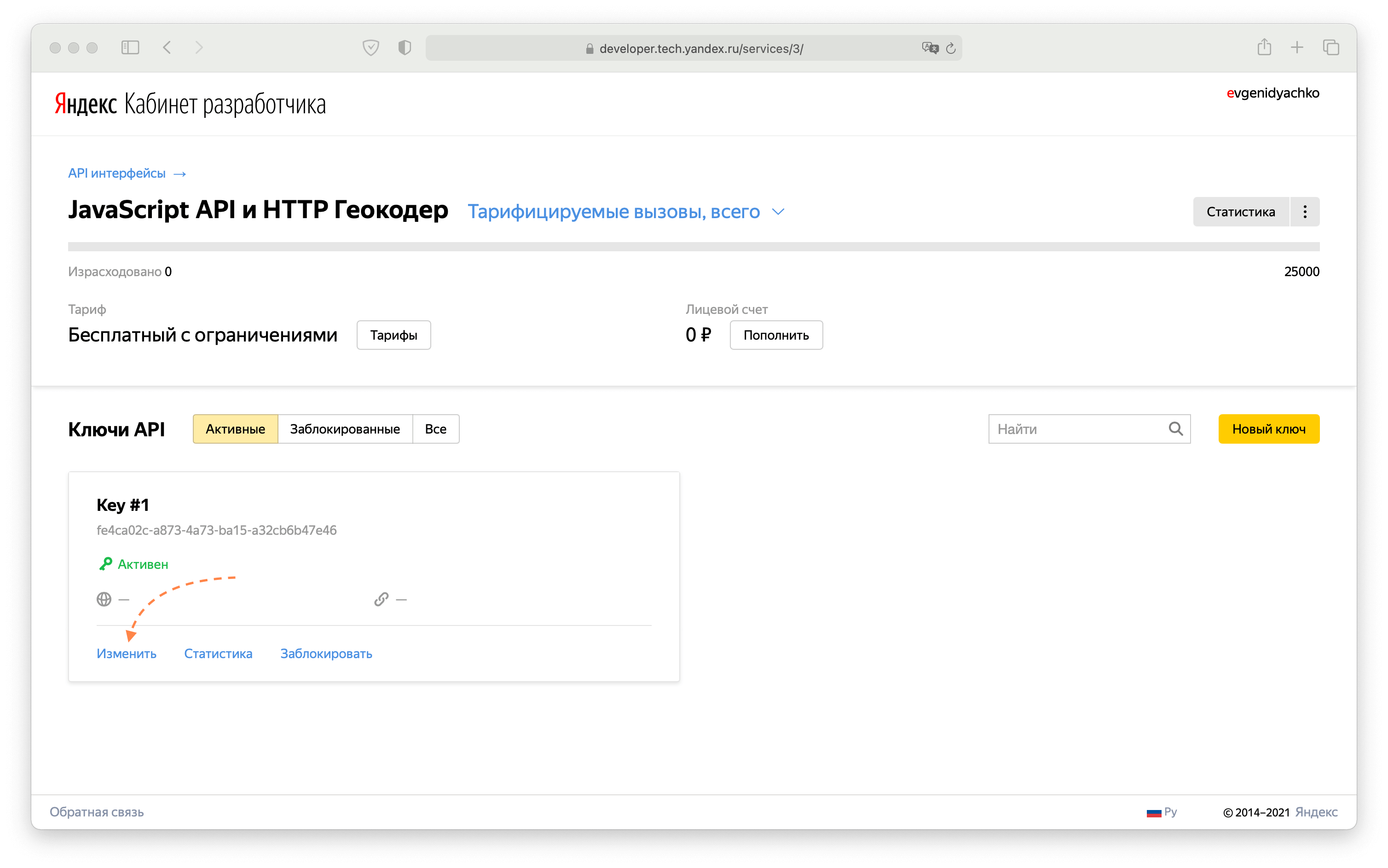Click the Пополнить button
This screenshot has width=1388, height=868.
tap(776, 335)
